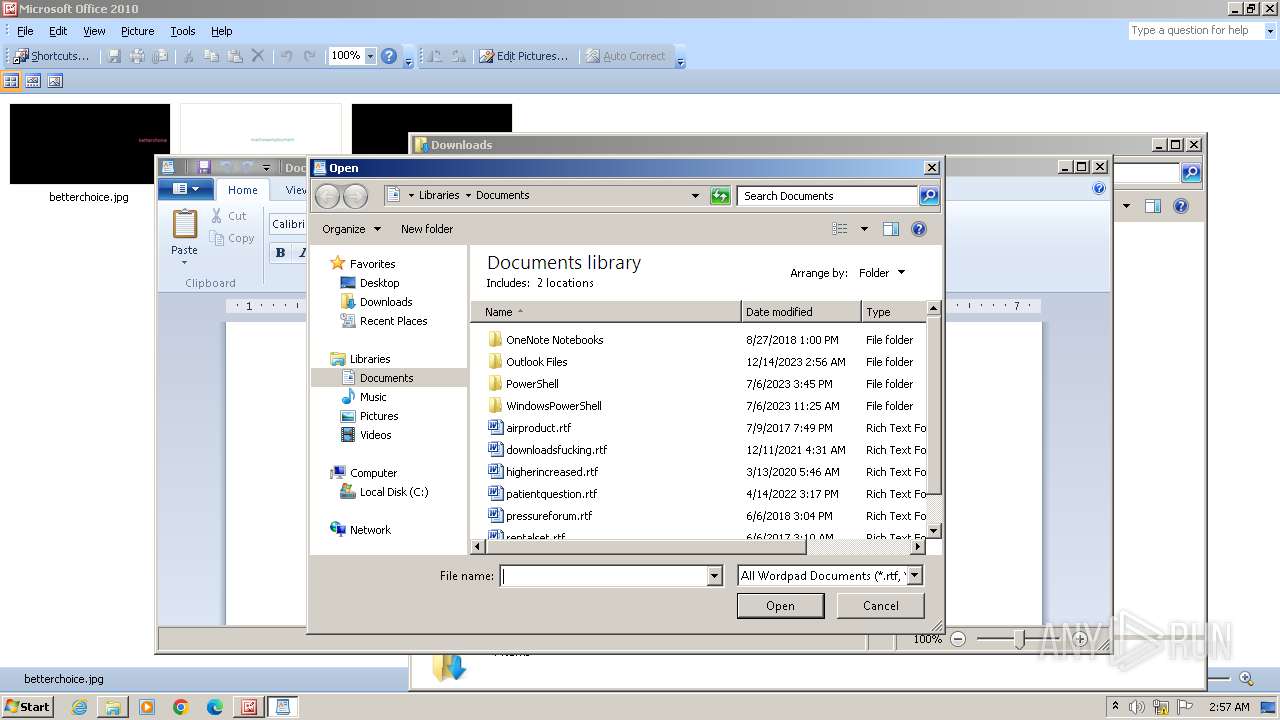Open the WordPad application menu button
Screen dimensions: 1280x720
tap(186, 189)
